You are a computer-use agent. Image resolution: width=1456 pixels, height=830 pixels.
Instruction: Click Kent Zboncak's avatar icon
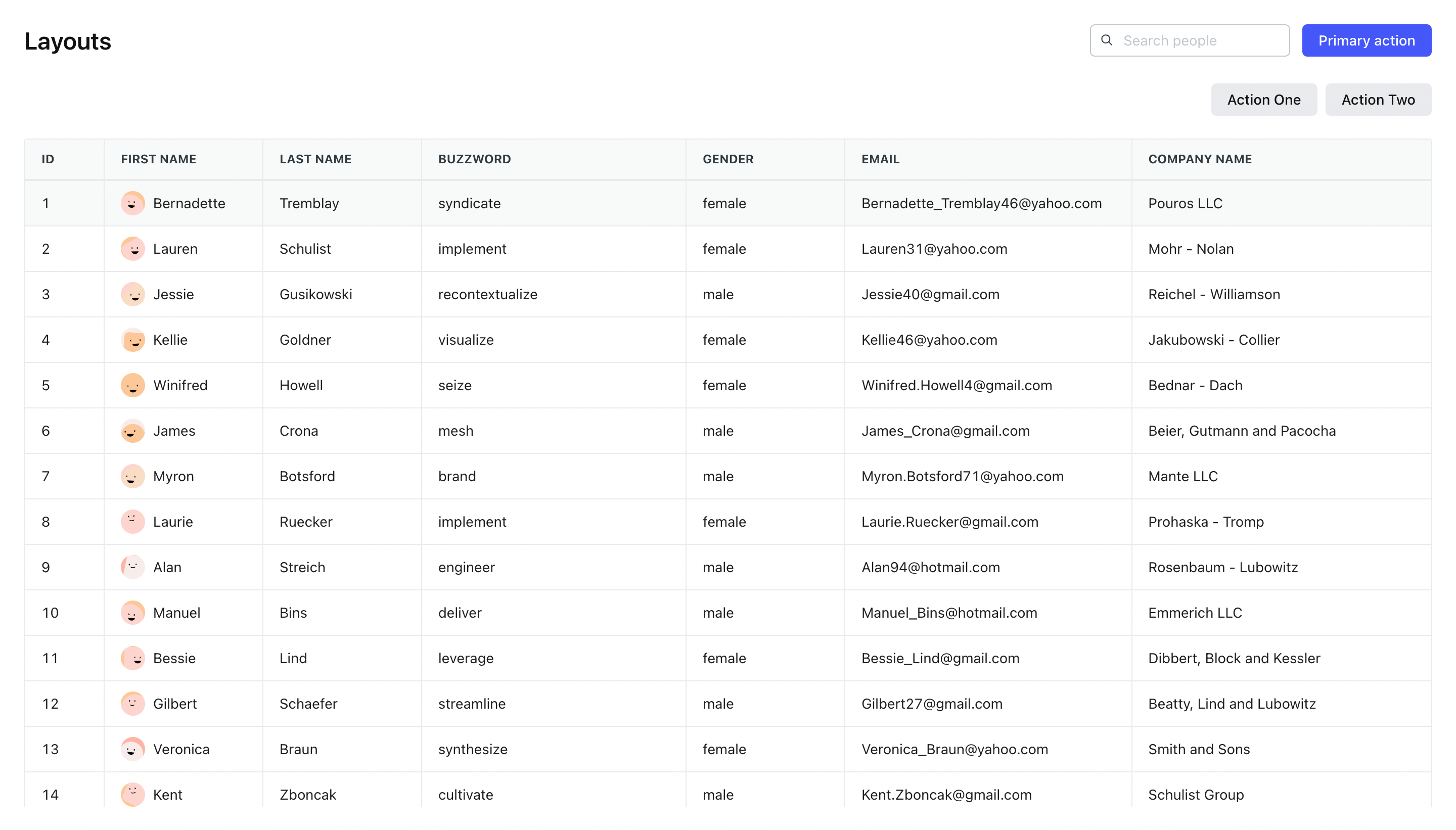click(x=132, y=794)
